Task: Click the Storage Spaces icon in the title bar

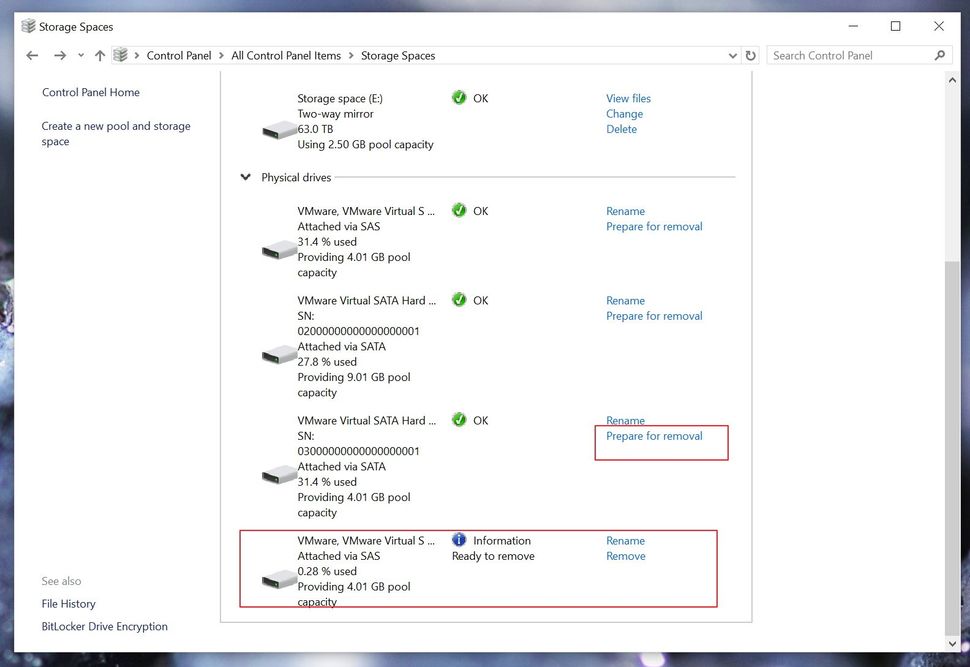Action: click(29, 26)
